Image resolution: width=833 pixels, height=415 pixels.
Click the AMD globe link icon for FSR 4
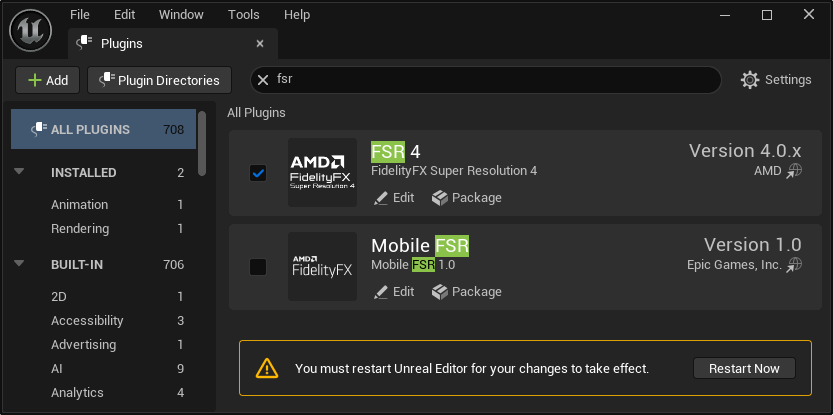coord(794,171)
